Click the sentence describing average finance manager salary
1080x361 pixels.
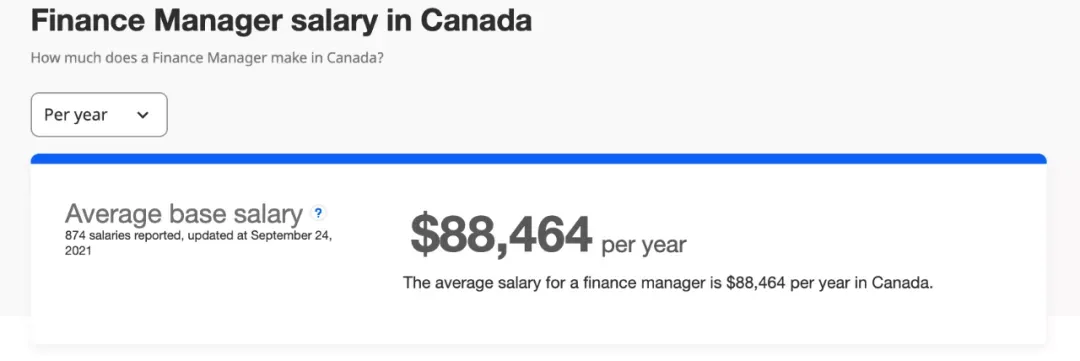(667, 282)
